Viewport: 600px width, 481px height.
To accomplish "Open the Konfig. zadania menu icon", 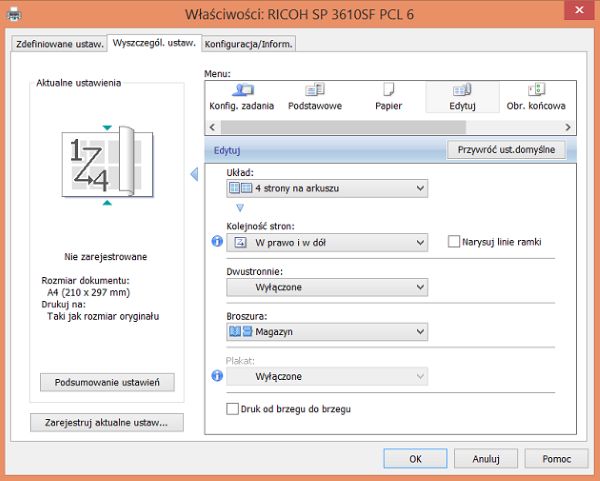I will 242,97.
